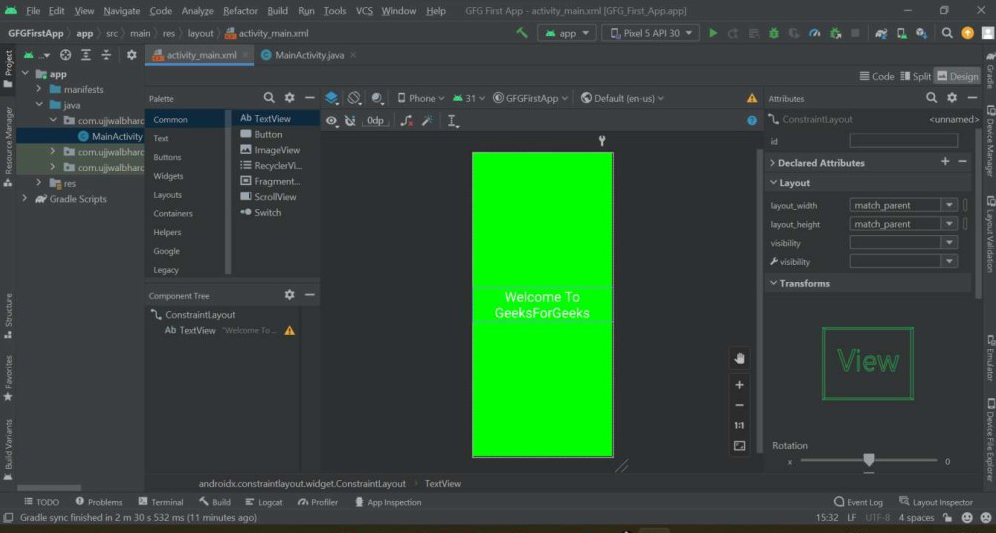Open the Guidelines helper icon
Image resolution: width=996 pixels, height=533 pixels.
coord(452,121)
